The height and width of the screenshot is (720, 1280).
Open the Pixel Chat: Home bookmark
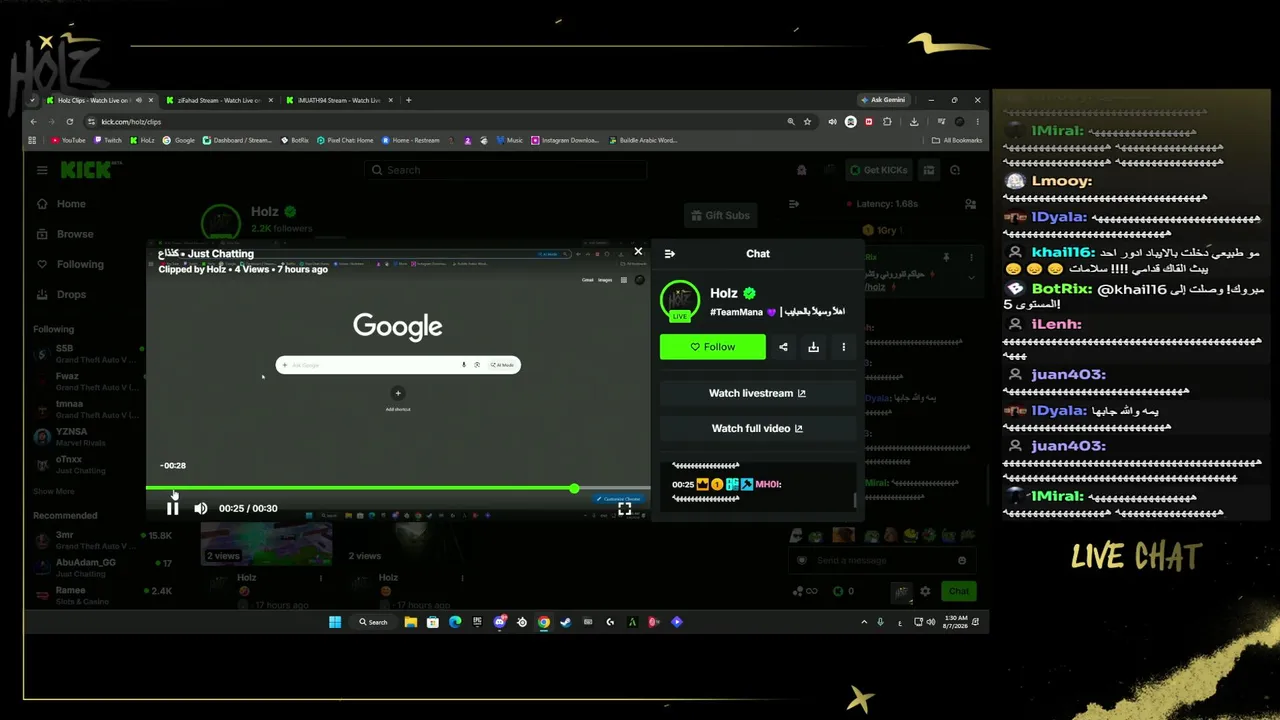(x=345, y=141)
